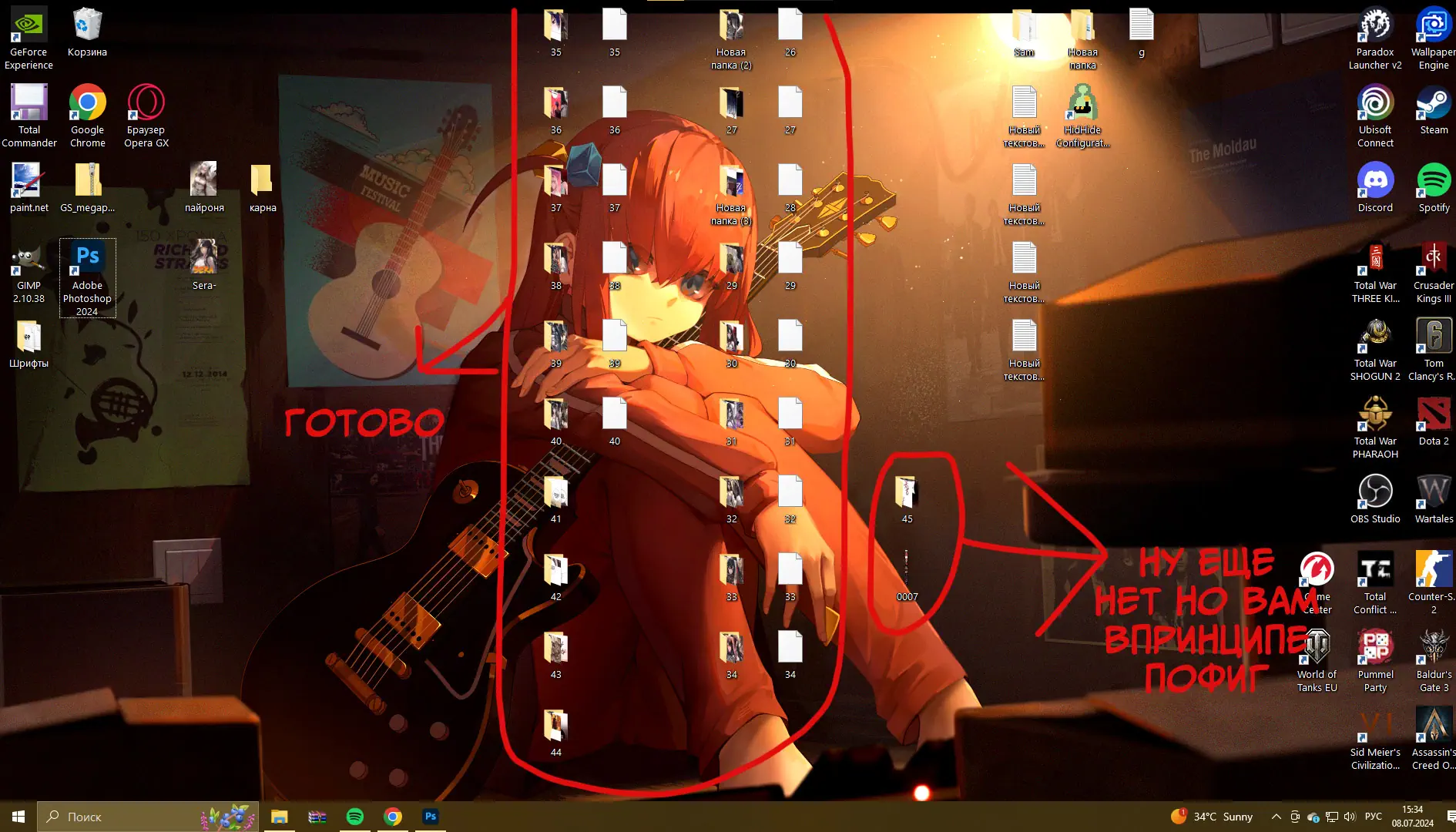The width and height of the screenshot is (1456, 832).
Task: Open File Explorer from the taskbar
Action: (x=280, y=817)
